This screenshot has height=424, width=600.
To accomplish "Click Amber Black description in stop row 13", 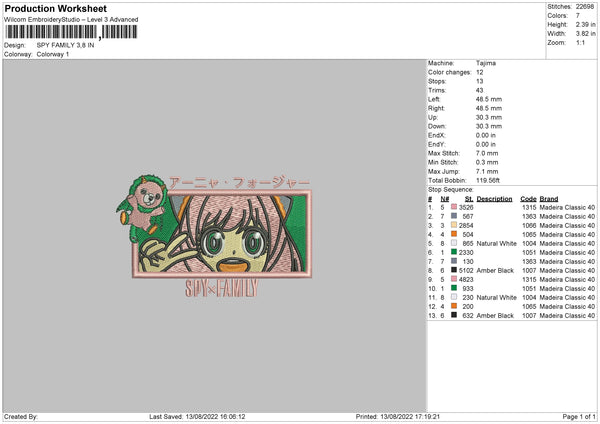I will coord(495,316).
